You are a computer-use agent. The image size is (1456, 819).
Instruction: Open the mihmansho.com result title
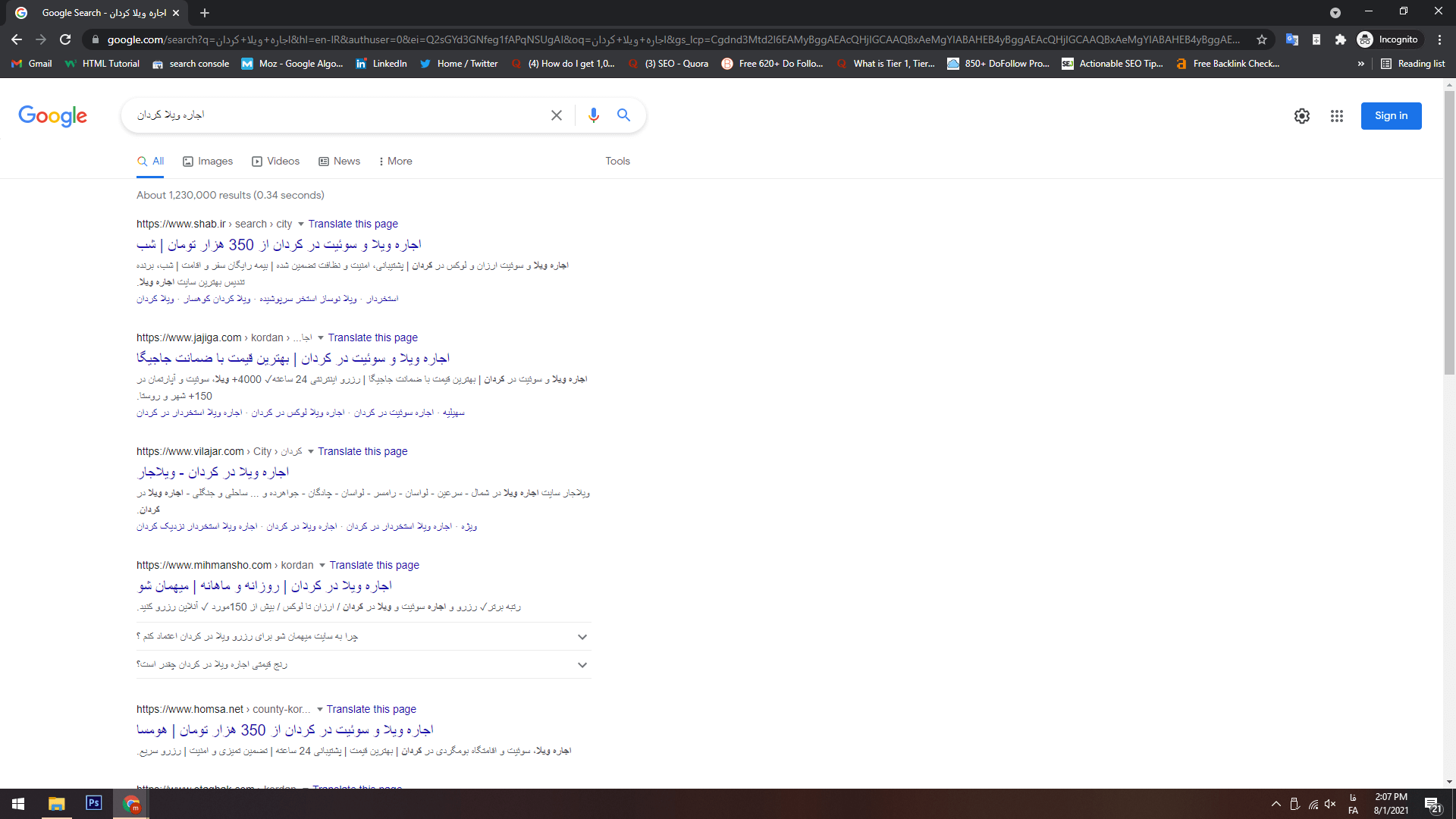(265, 586)
